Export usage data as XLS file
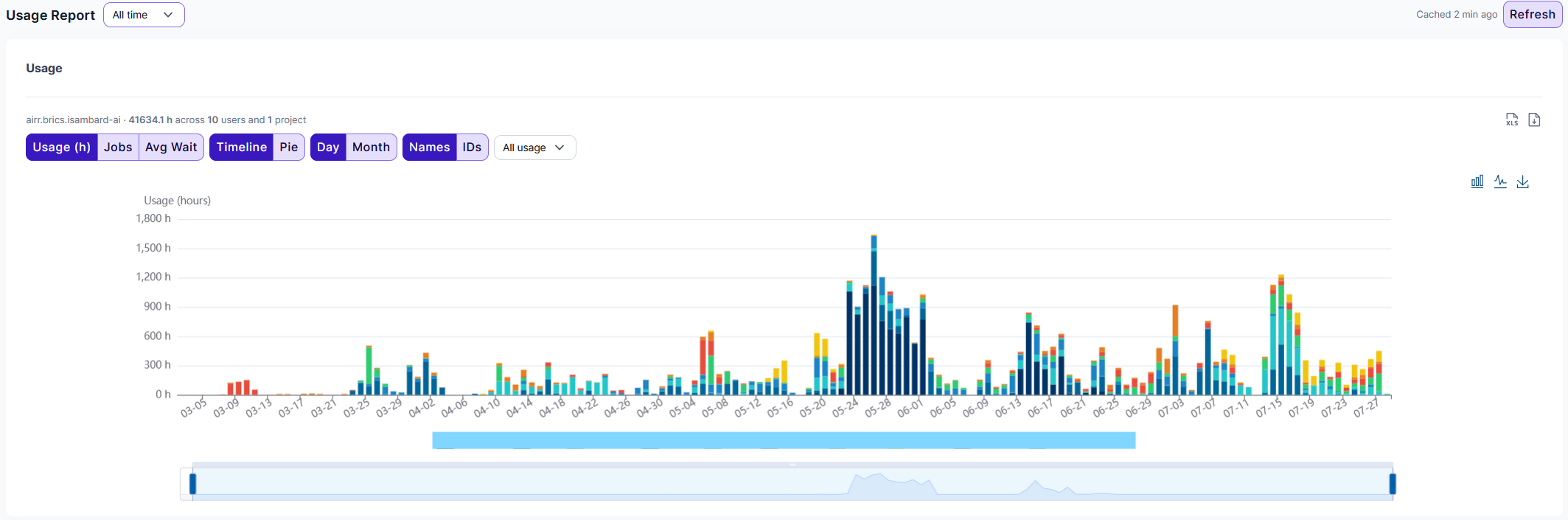Viewport: 1568px width, 520px height. pos(1512,119)
